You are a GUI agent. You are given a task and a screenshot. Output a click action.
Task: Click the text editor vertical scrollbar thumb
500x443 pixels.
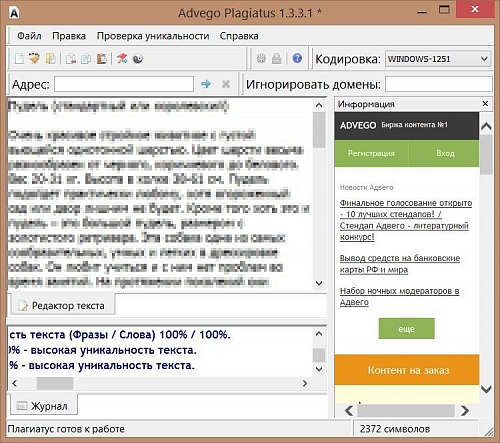coord(319,130)
